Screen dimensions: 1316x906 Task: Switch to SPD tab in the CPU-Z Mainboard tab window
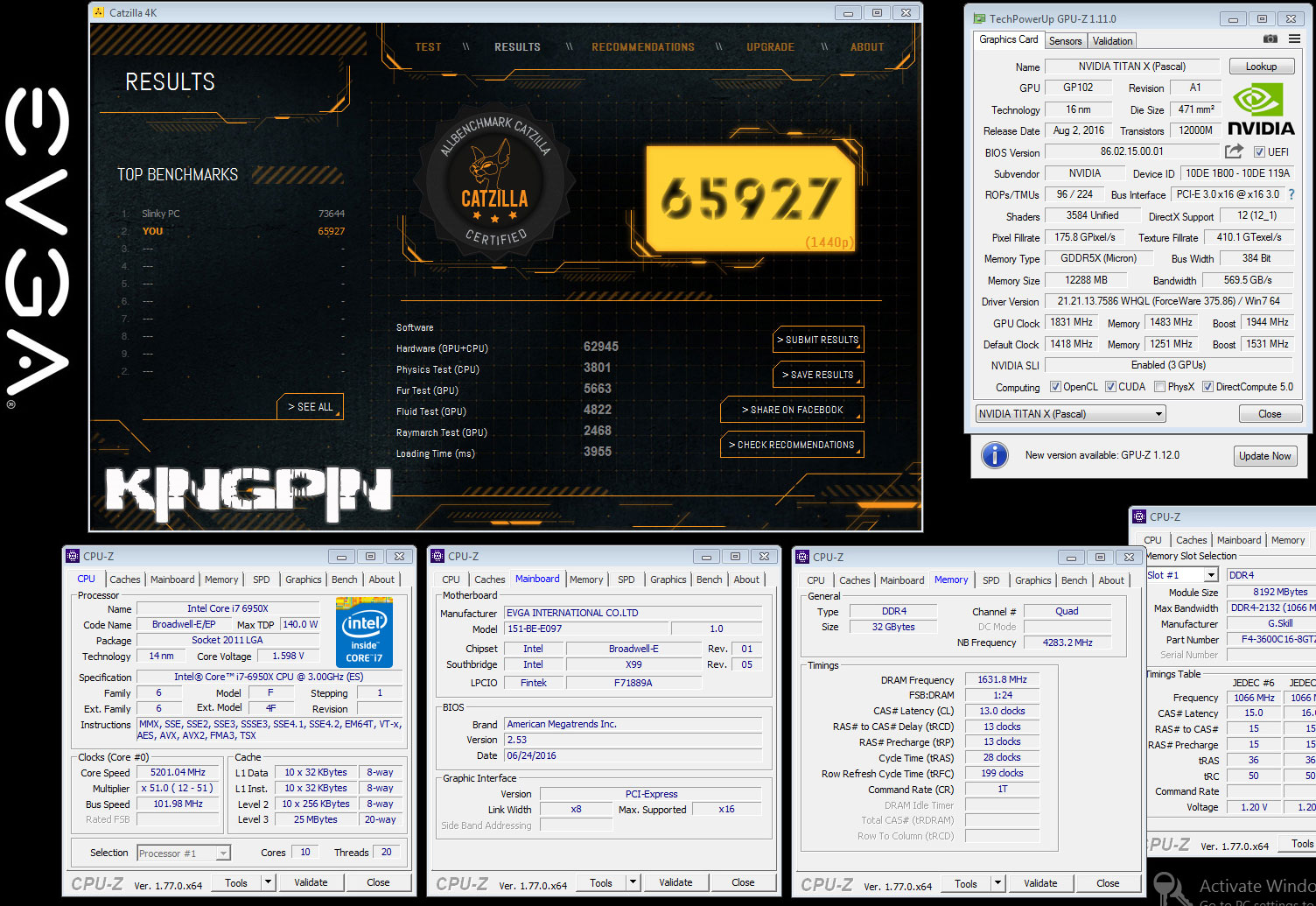point(626,579)
